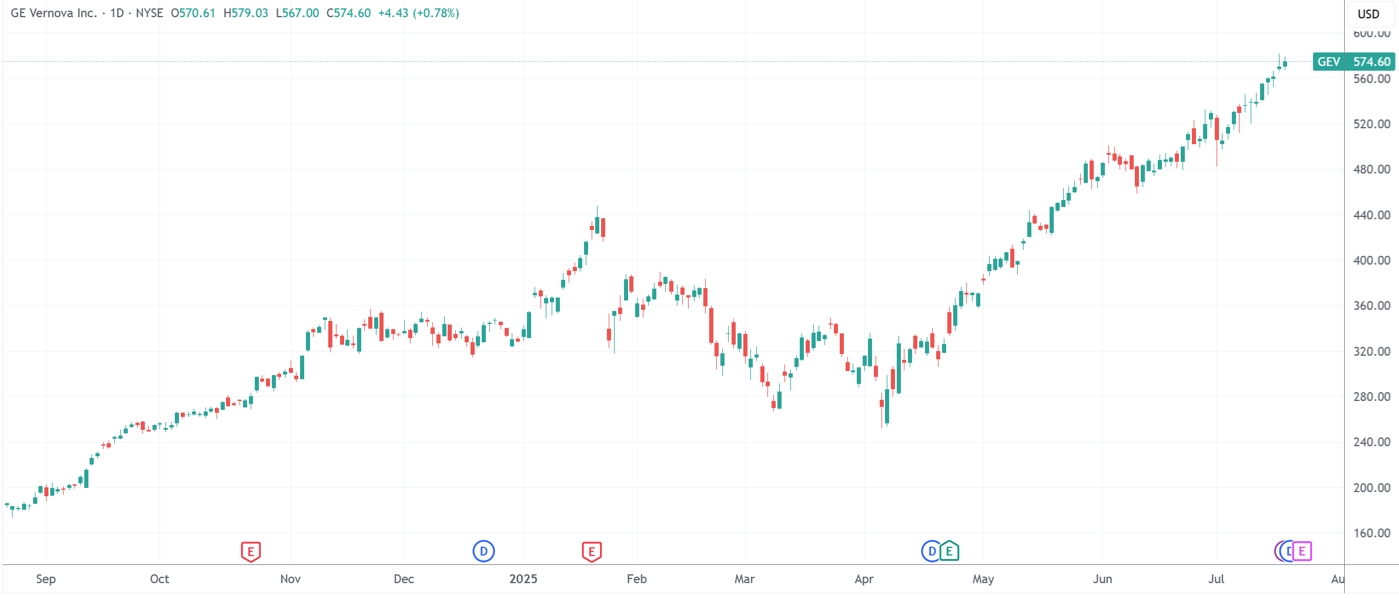The width and height of the screenshot is (1399, 598).
Task: Select the blue dividend marker in April
Action: [x=931, y=550]
